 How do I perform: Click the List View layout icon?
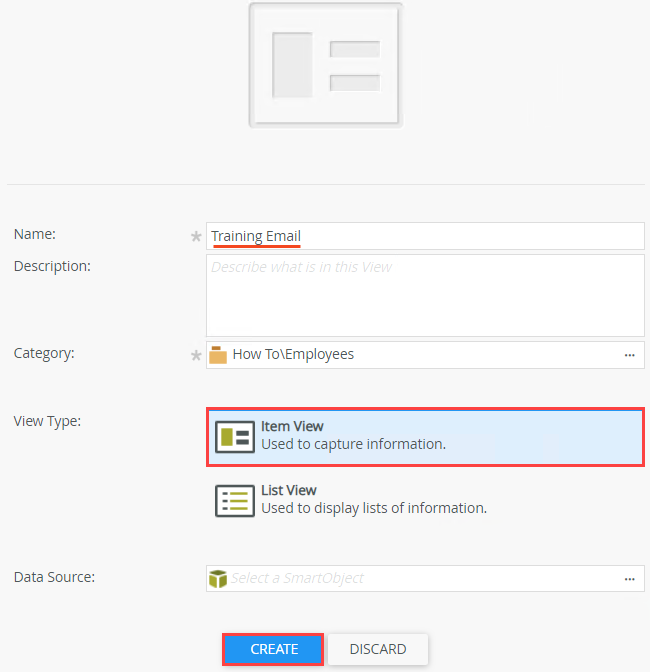(234, 501)
